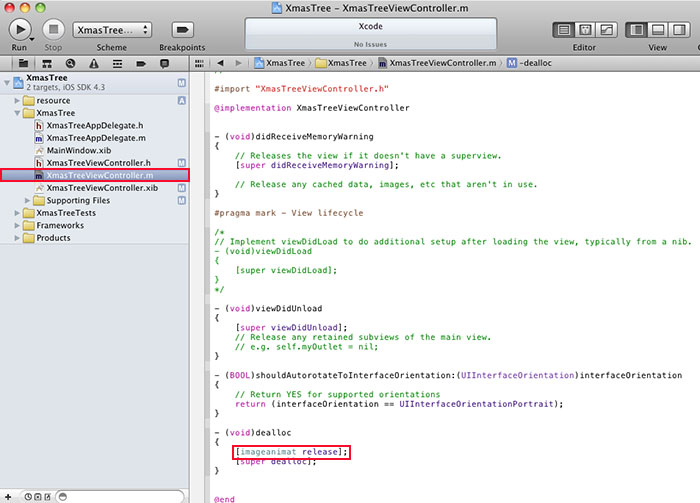Open the XmasTree scheme dropdown
Screen dimensions: 700x503
(x=112, y=30)
